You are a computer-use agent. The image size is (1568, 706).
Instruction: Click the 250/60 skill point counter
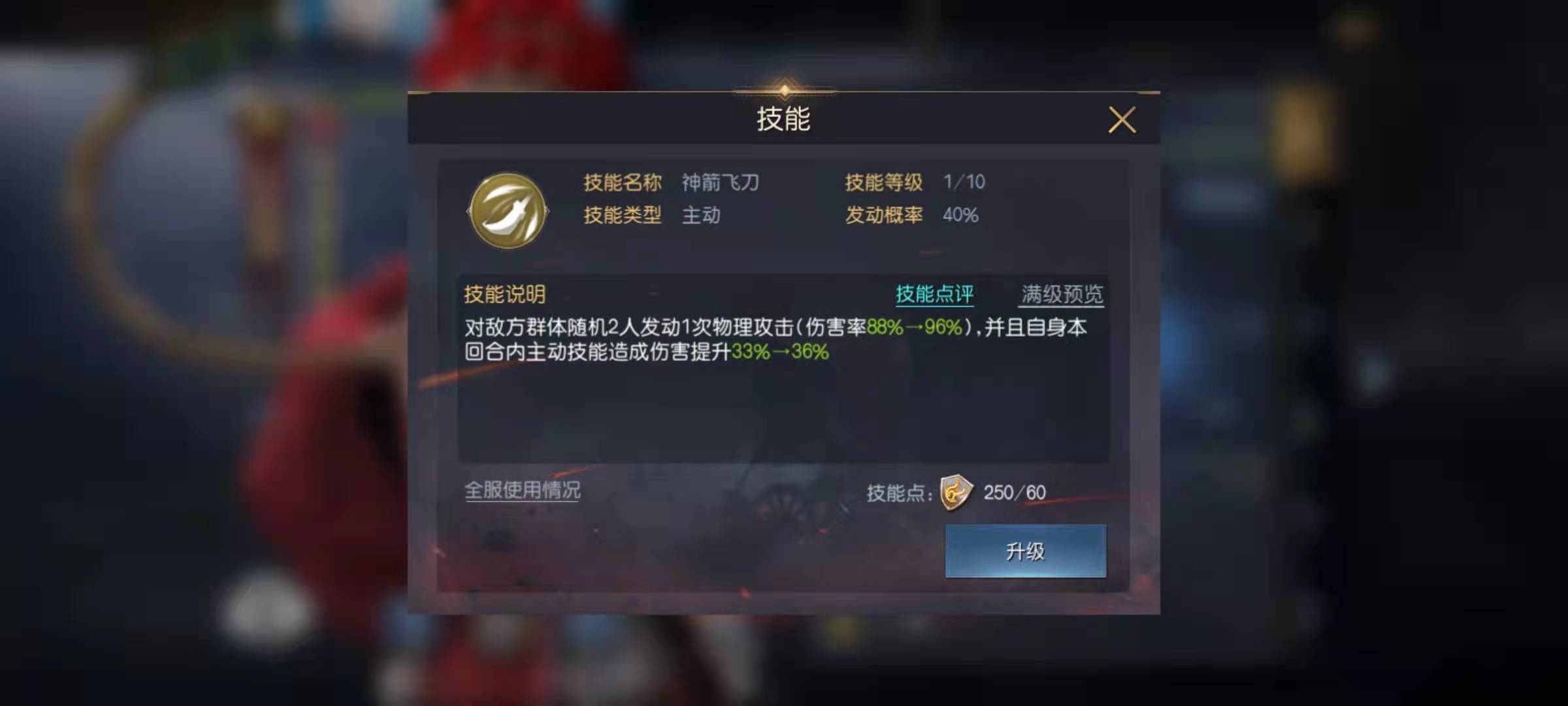click(1015, 493)
